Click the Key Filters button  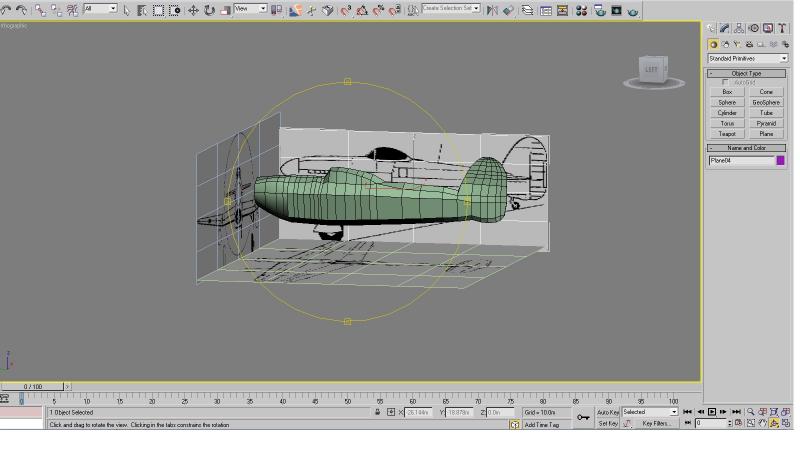pos(656,424)
